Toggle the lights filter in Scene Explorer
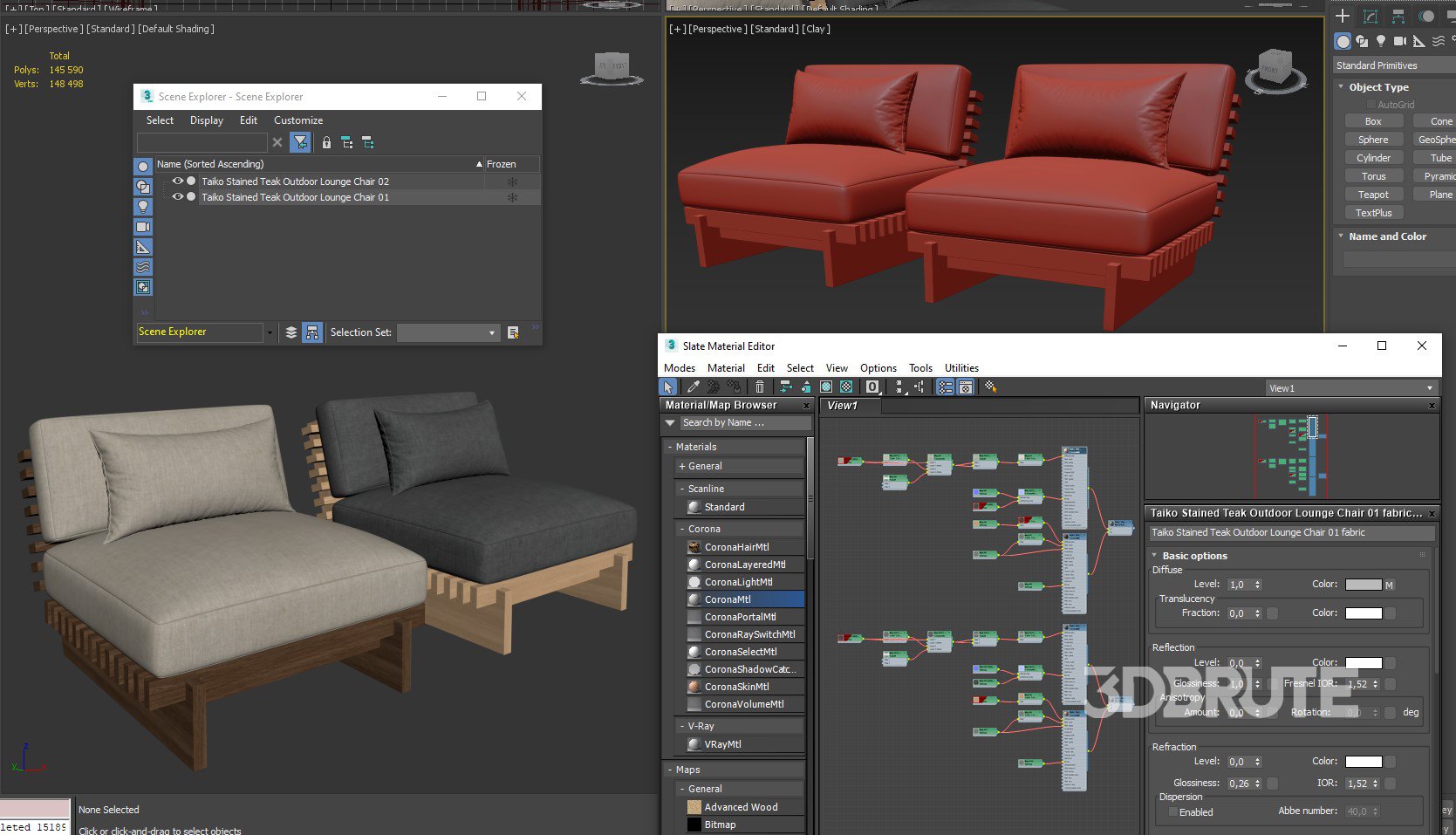 pyautogui.click(x=143, y=207)
